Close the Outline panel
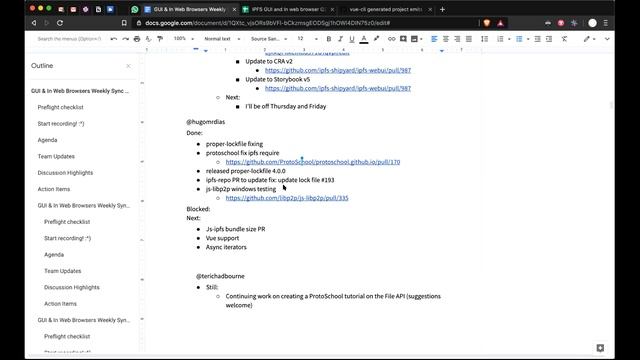 click(129, 66)
